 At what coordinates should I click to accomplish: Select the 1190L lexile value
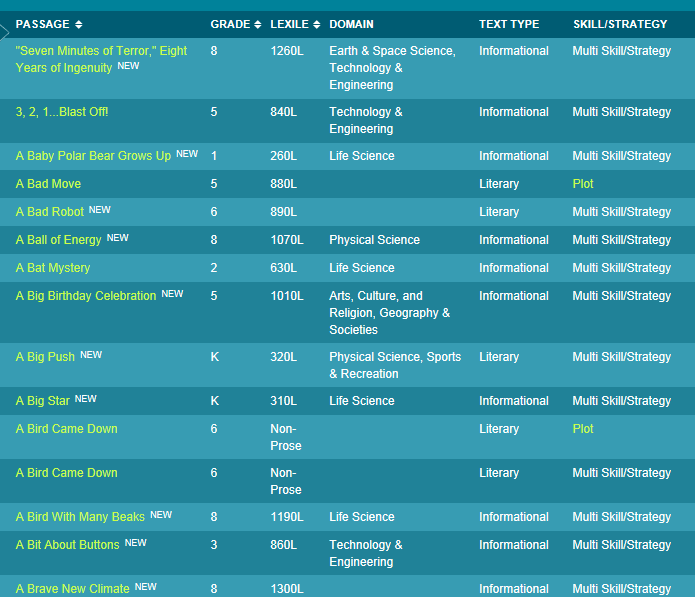pos(287,517)
